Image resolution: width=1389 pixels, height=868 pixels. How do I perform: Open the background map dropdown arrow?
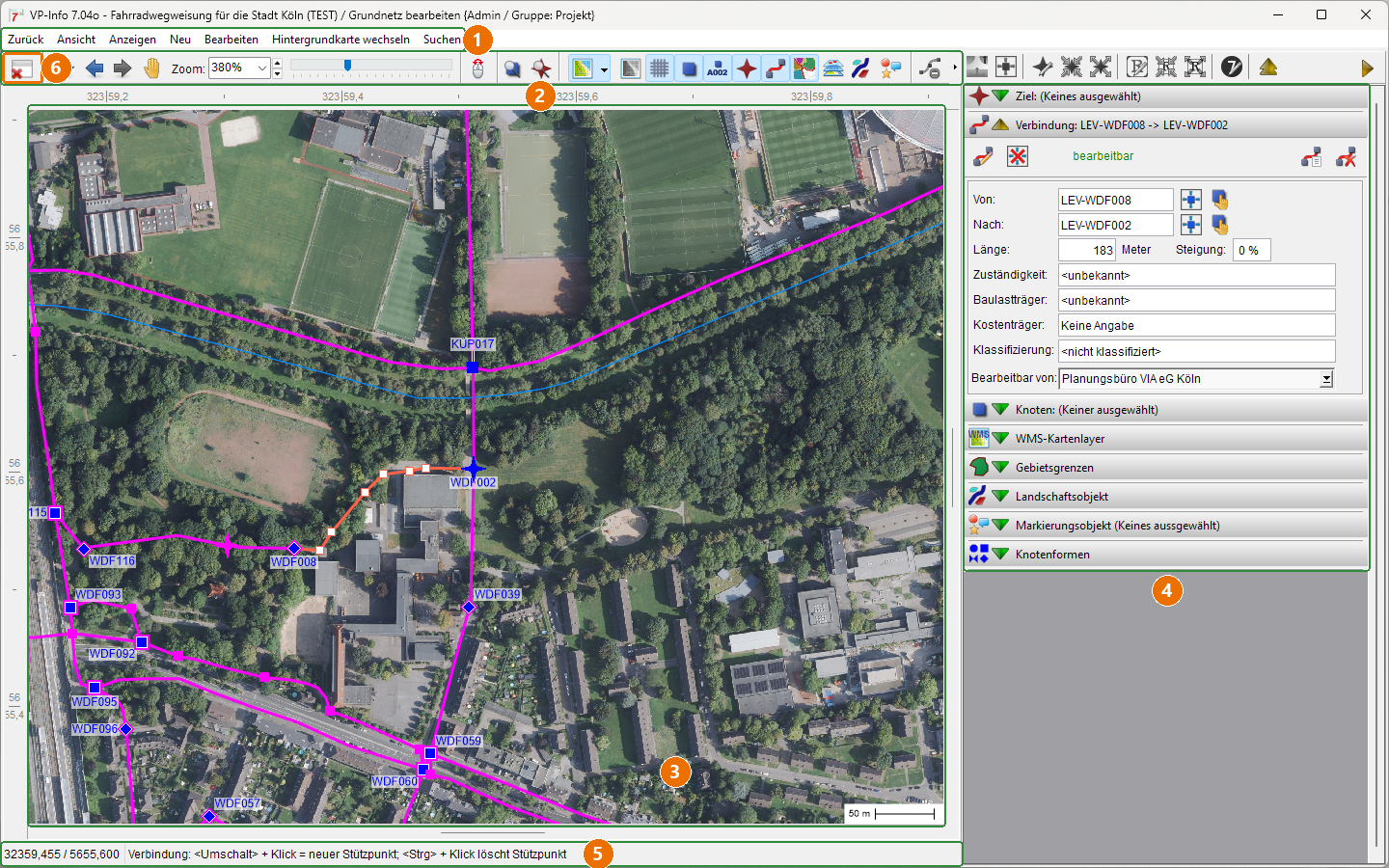click(x=604, y=68)
